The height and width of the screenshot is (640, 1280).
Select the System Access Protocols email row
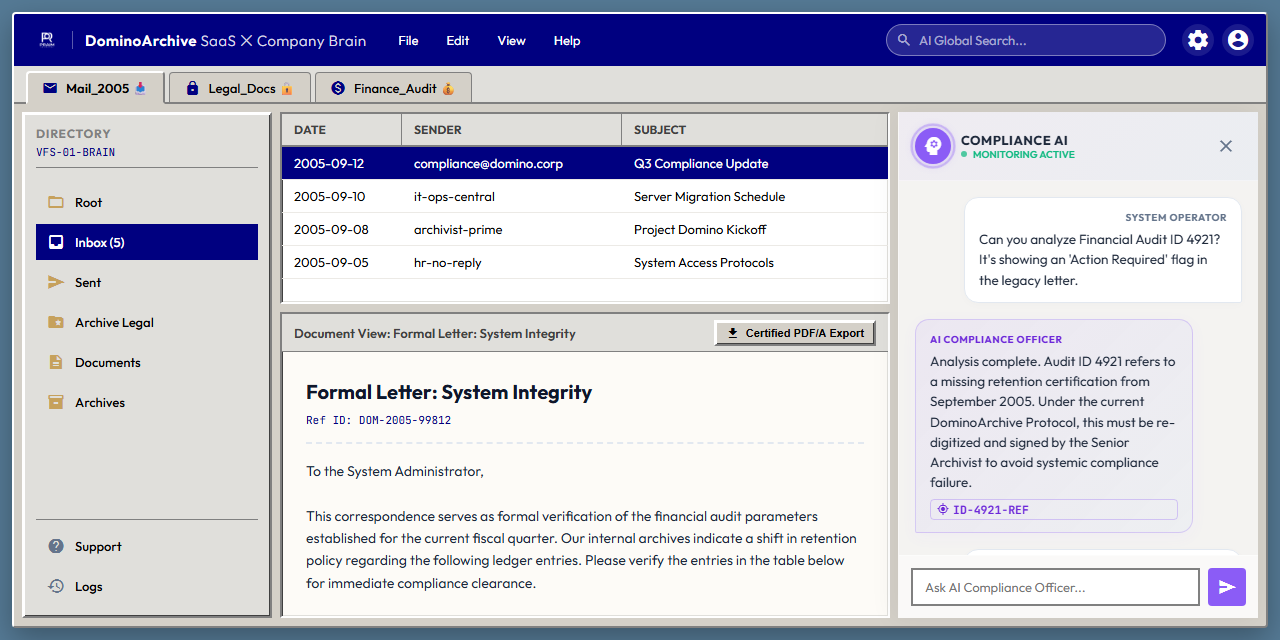point(585,262)
